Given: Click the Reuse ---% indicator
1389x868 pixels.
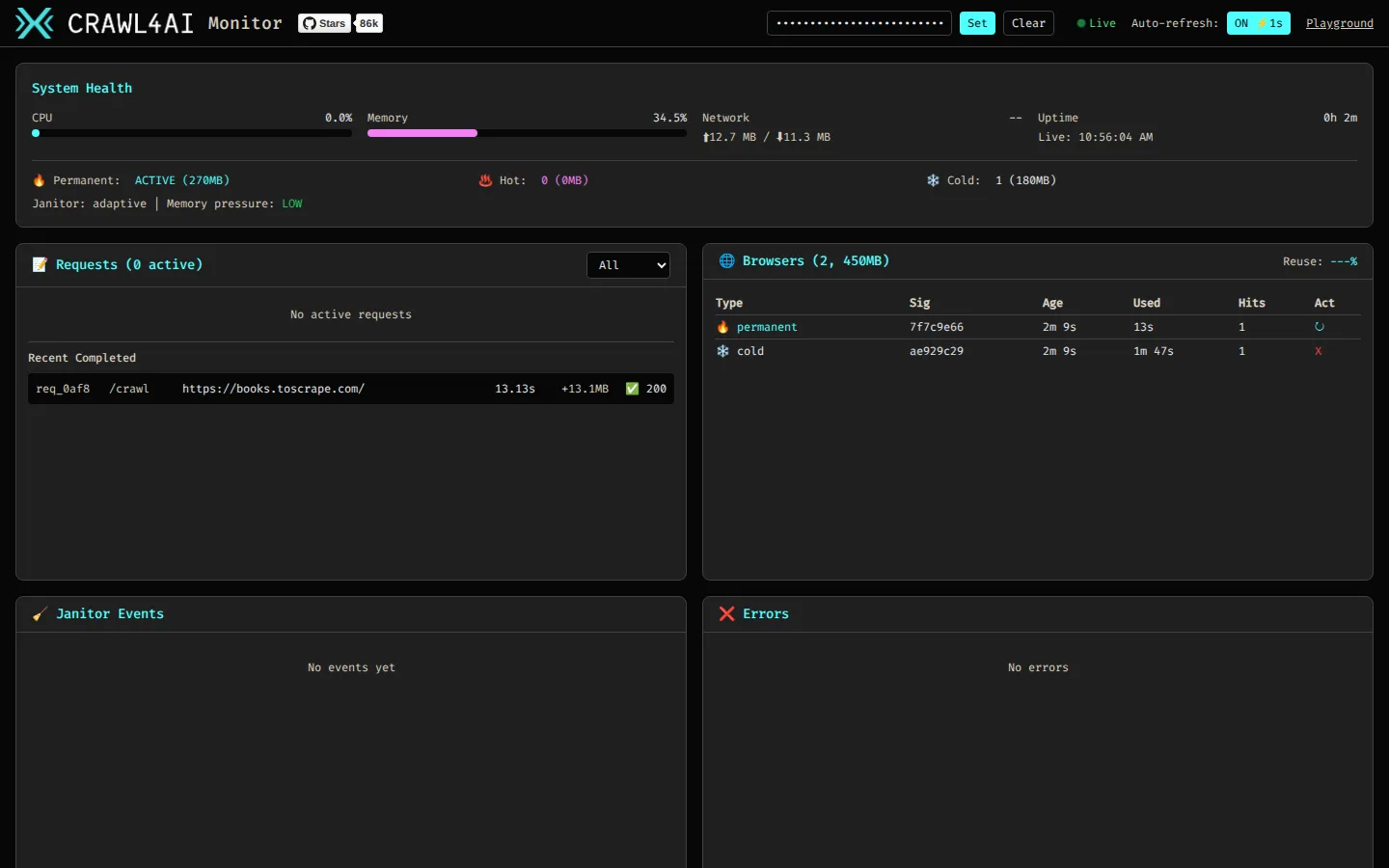Looking at the screenshot, I should pos(1320,261).
